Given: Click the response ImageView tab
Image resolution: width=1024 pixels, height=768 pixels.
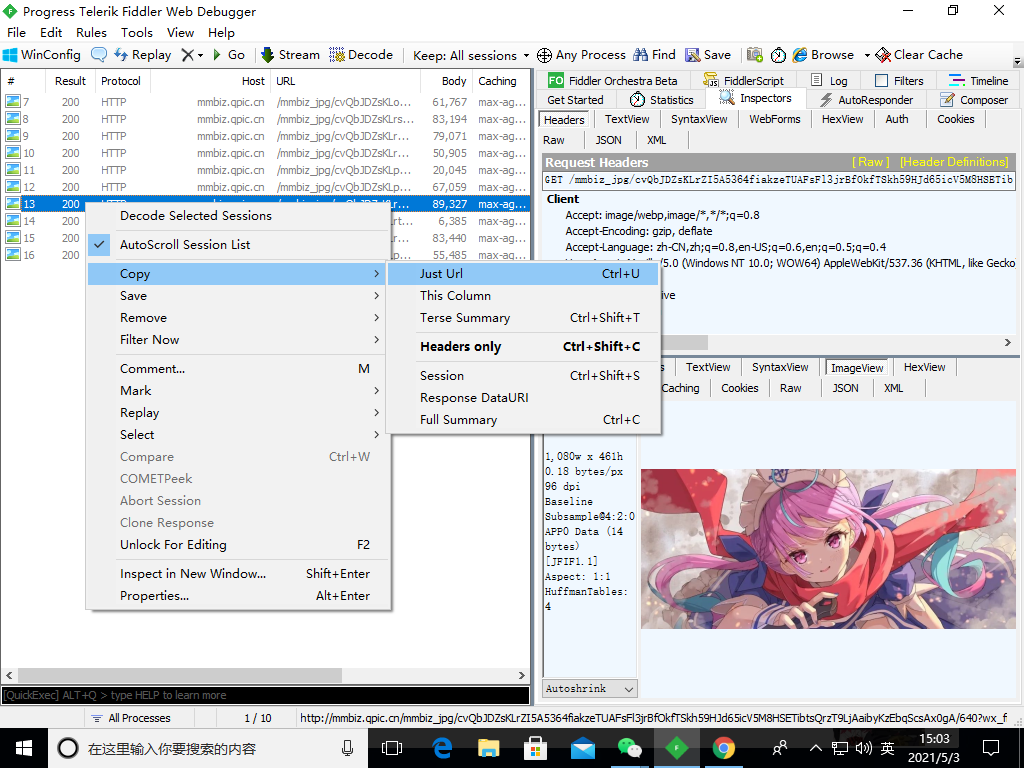Looking at the screenshot, I should coord(856,368).
